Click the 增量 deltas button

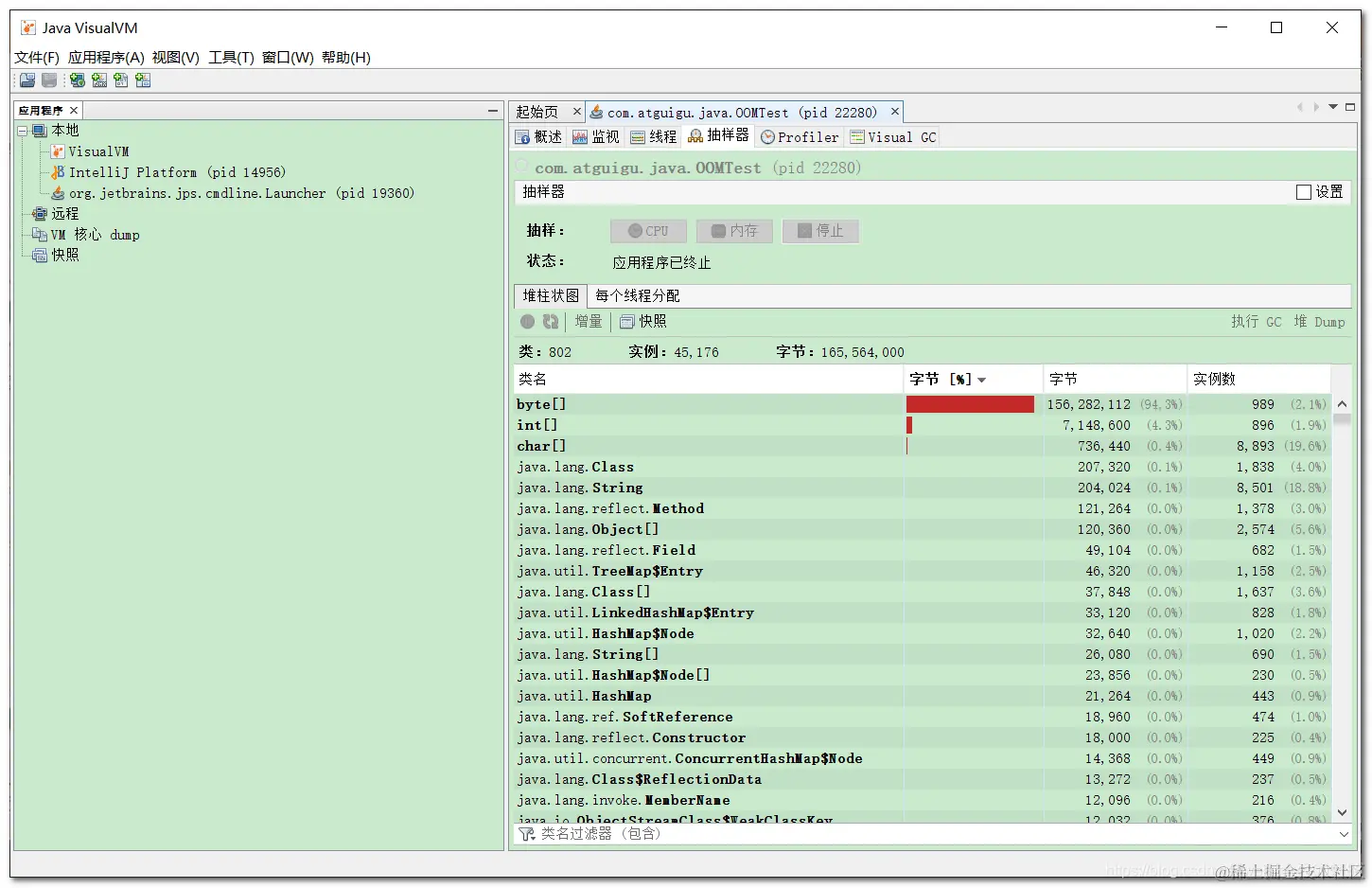pyautogui.click(x=589, y=322)
